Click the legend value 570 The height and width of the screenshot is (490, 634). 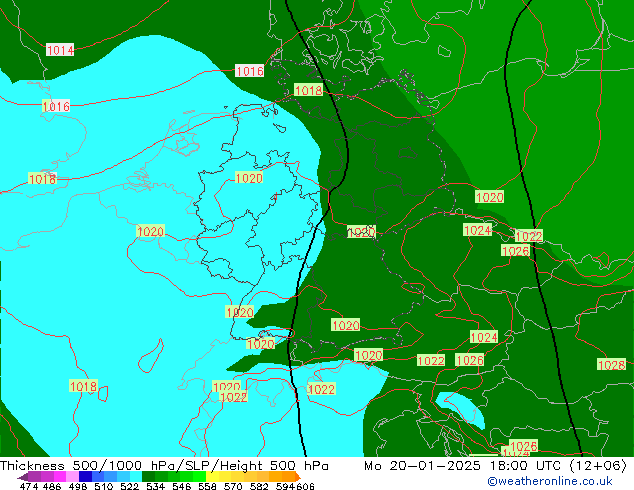(233, 486)
